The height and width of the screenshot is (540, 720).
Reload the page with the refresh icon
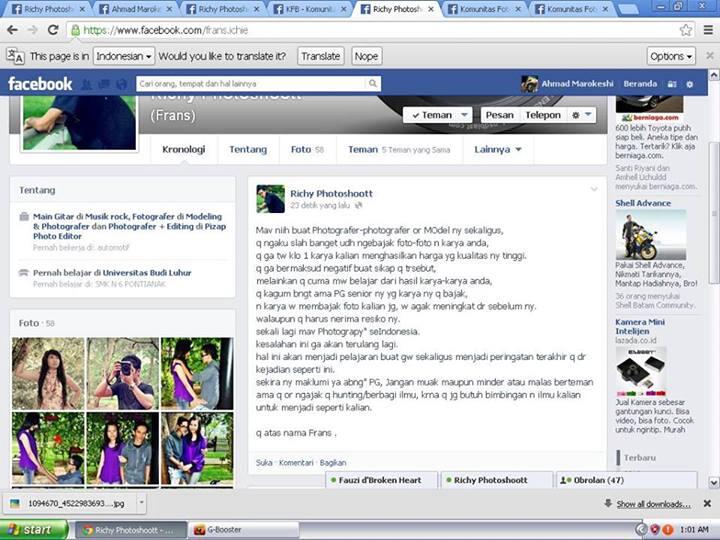(53, 30)
